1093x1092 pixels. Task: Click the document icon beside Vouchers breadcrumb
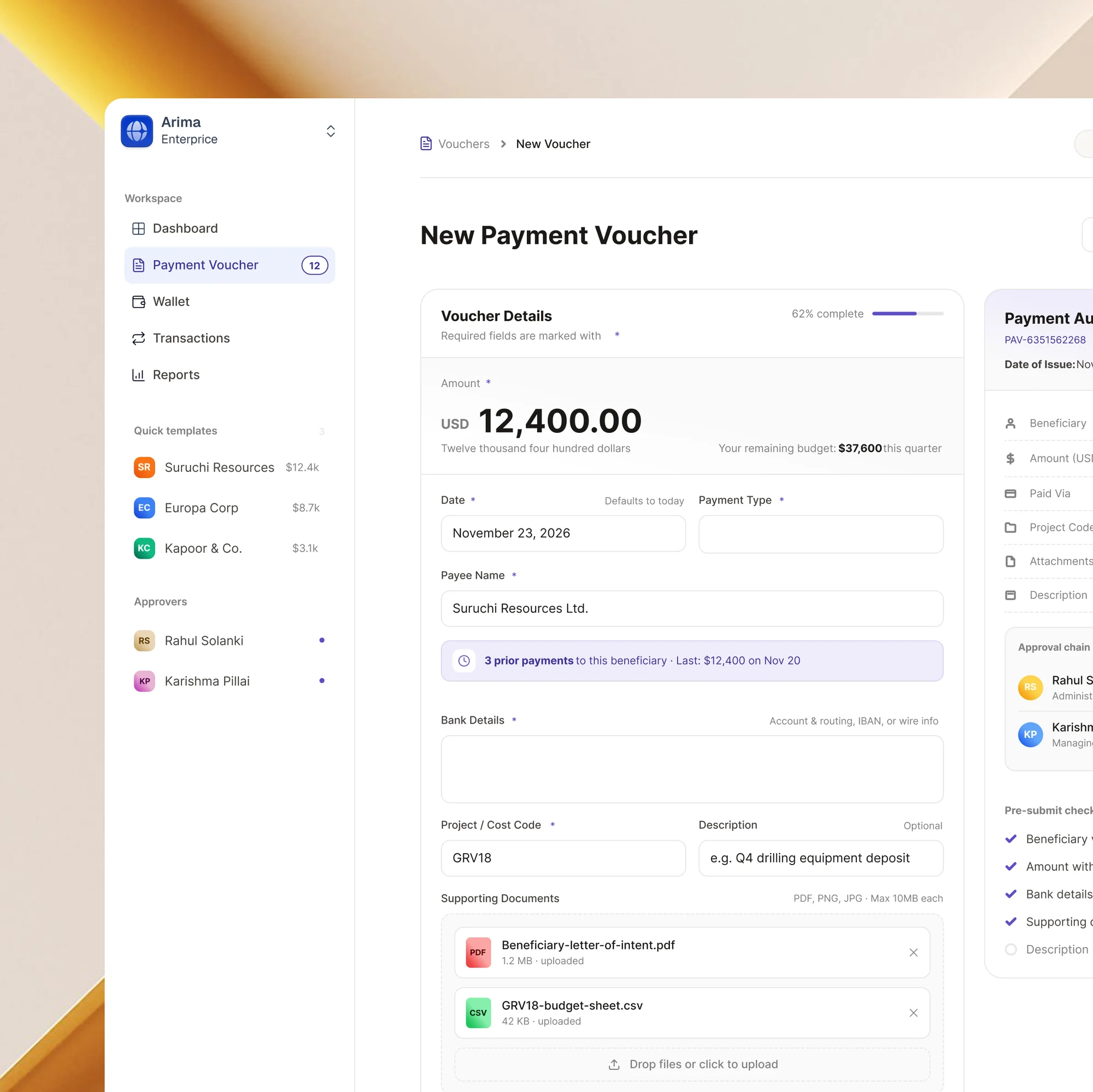coord(426,144)
